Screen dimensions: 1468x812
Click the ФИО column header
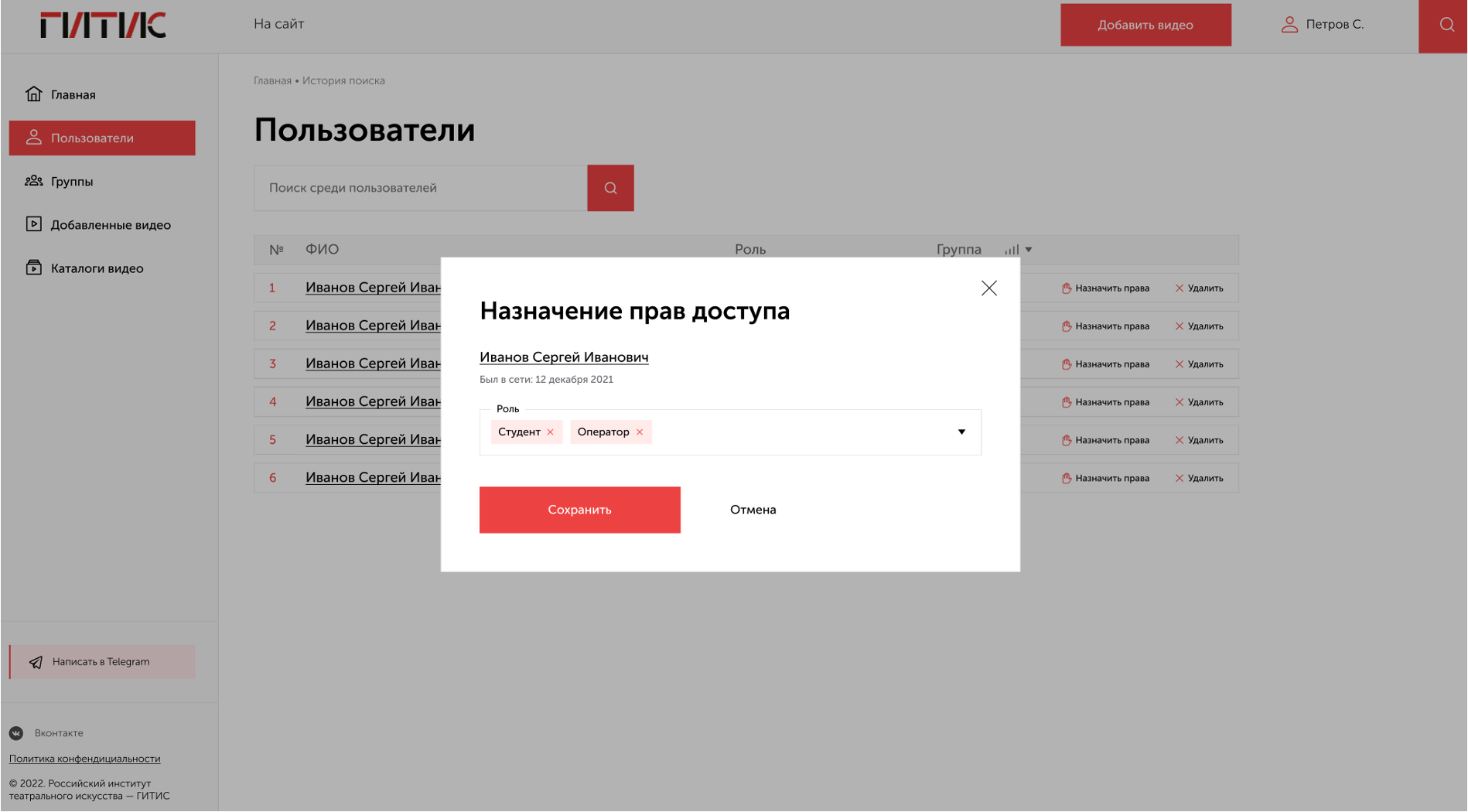(x=322, y=250)
